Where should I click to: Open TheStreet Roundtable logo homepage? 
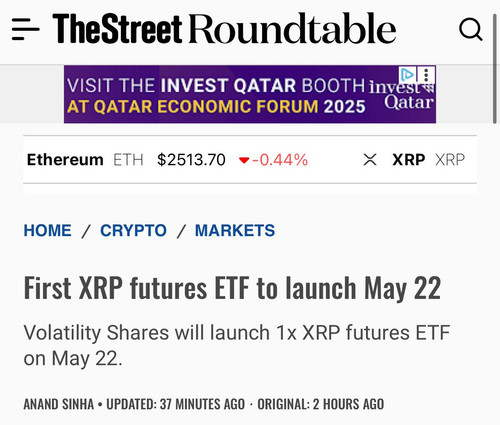tap(224, 29)
